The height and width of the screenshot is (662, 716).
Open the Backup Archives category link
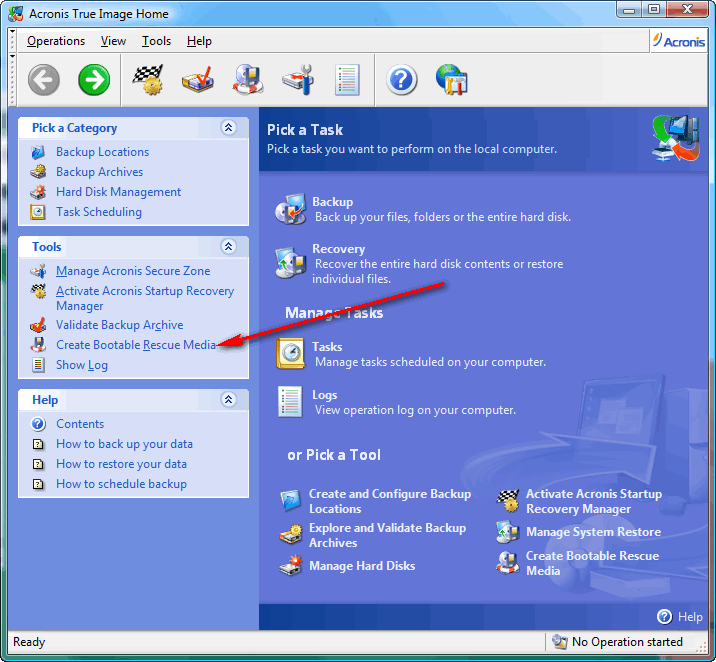pyautogui.click(x=100, y=172)
